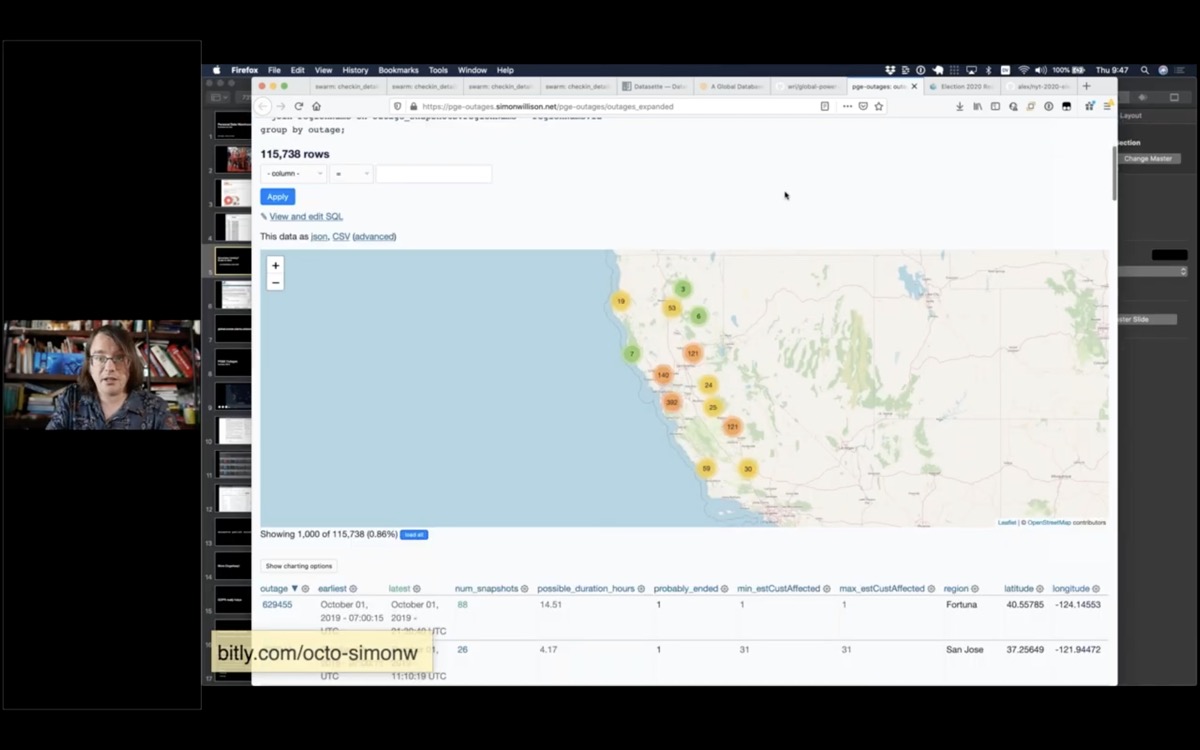The height and width of the screenshot is (750, 1200).
Task: Click the map cluster marker 59
Action: click(706, 468)
